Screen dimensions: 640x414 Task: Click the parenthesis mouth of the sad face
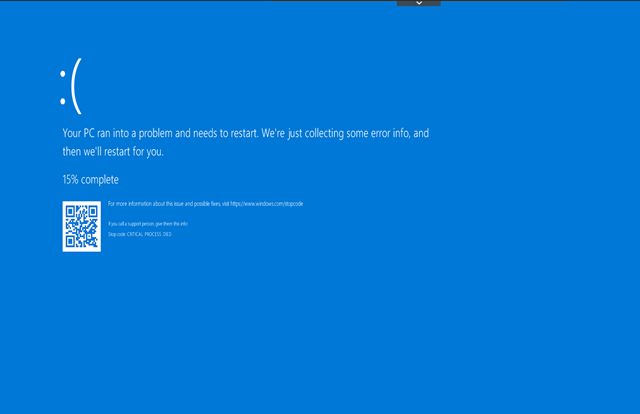click(x=76, y=91)
